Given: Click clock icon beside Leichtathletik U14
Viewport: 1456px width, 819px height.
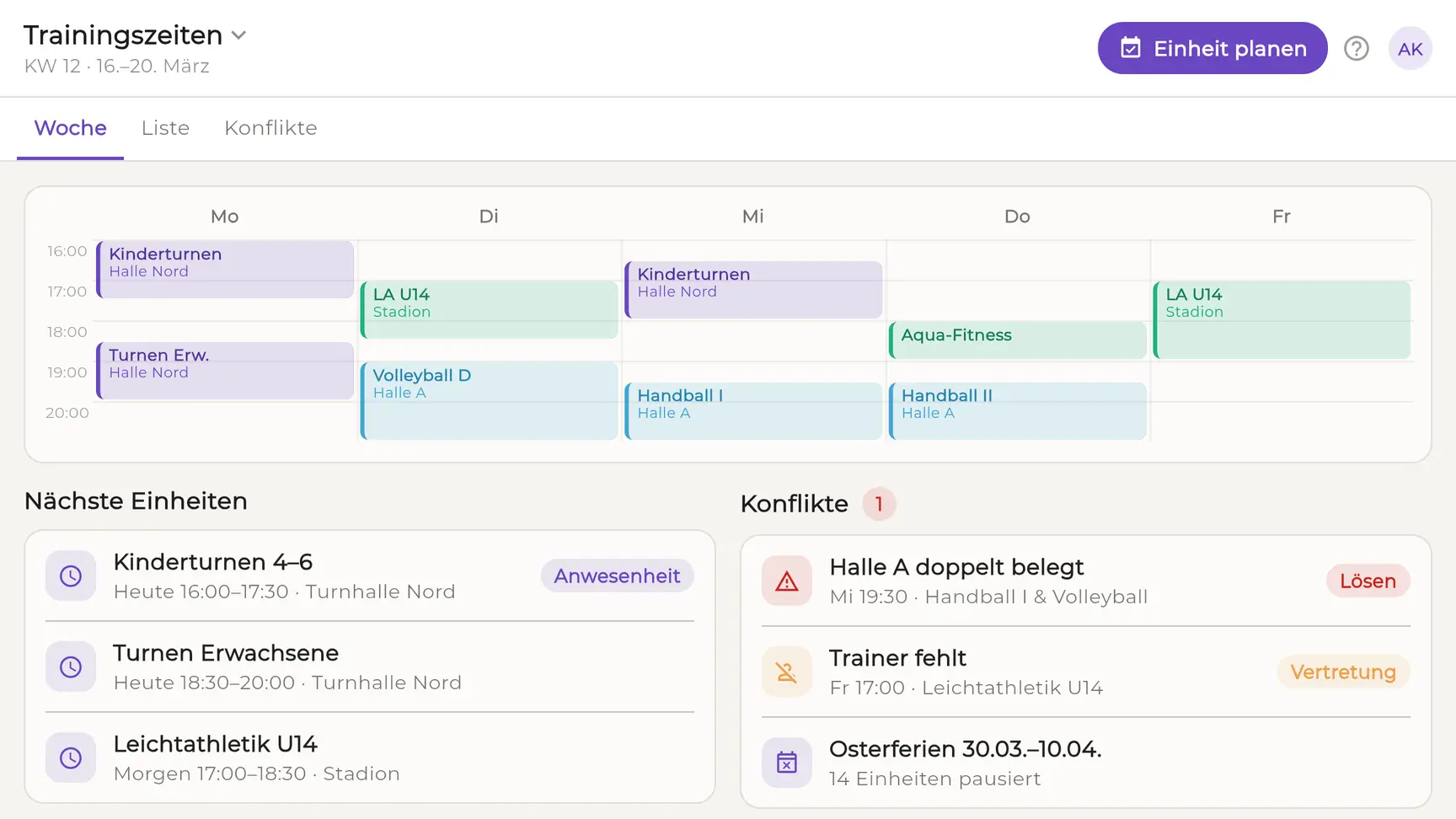Looking at the screenshot, I should [71, 757].
